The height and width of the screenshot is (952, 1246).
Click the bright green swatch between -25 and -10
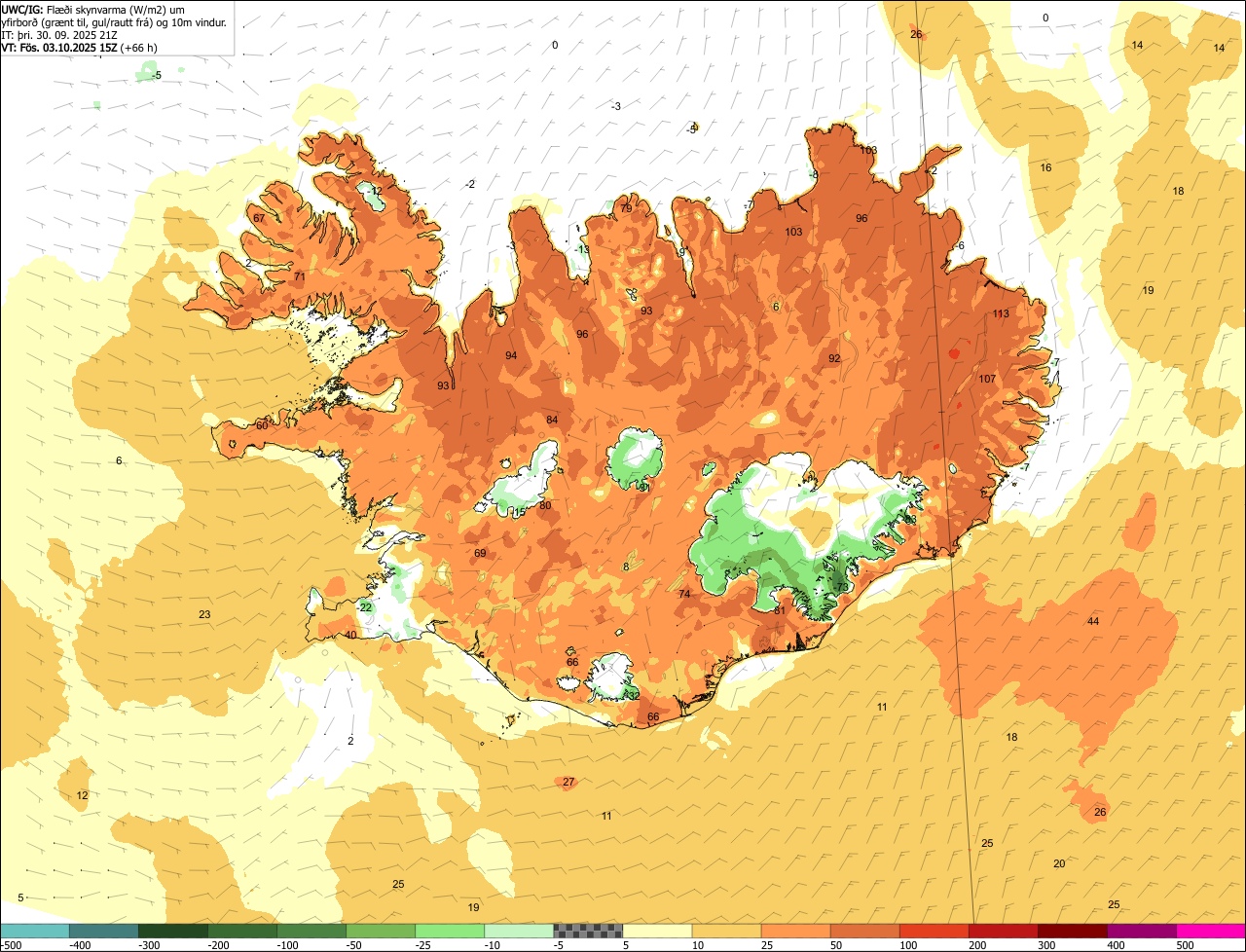click(x=450, y=931)
